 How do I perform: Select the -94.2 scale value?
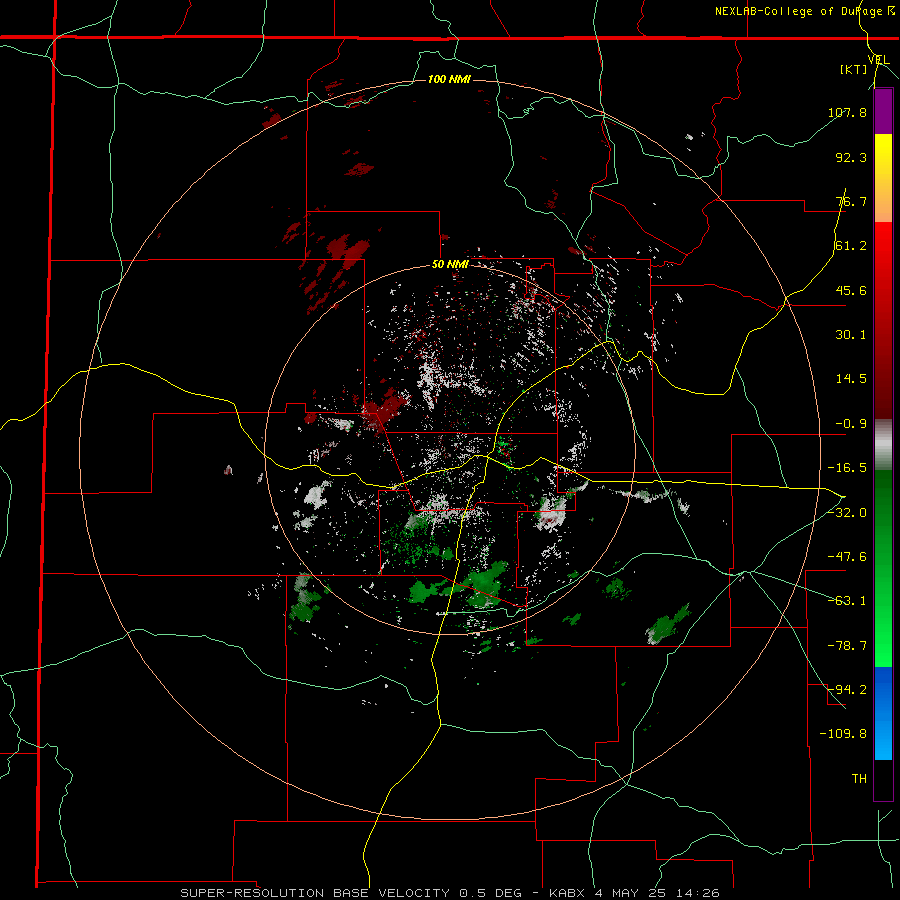[847, 690]
